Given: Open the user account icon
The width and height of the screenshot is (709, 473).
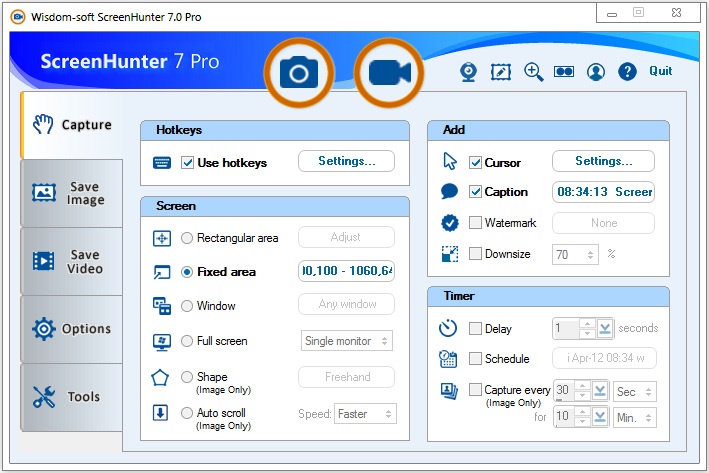Looking at the screenshot, I should point(596,71).
